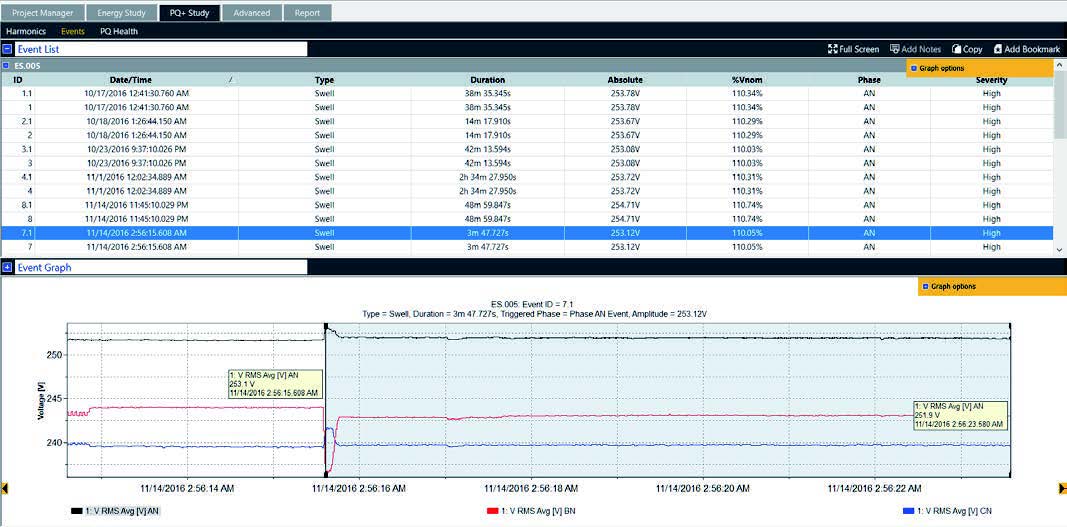
Task: Click the 11/14/2016 2:56:18 AM axis label
Action: (533, 488)
